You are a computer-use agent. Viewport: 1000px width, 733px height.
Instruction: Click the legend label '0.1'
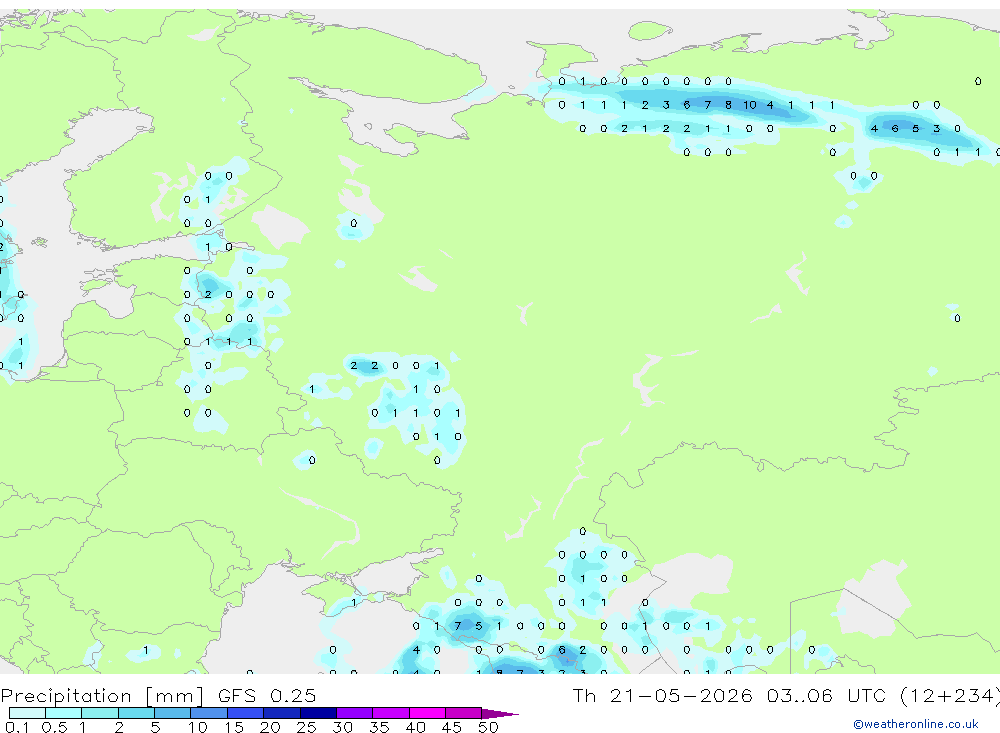click(x=17, y=727)
